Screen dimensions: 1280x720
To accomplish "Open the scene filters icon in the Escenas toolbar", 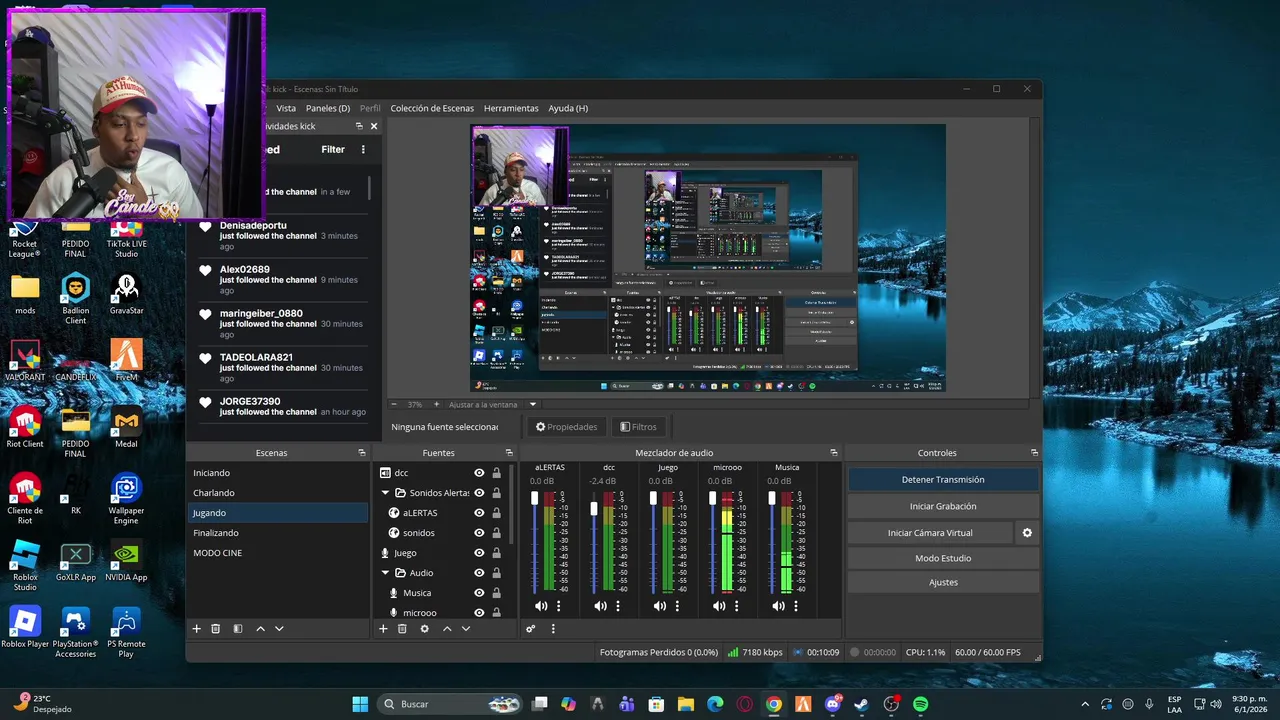I will (238, 629).
